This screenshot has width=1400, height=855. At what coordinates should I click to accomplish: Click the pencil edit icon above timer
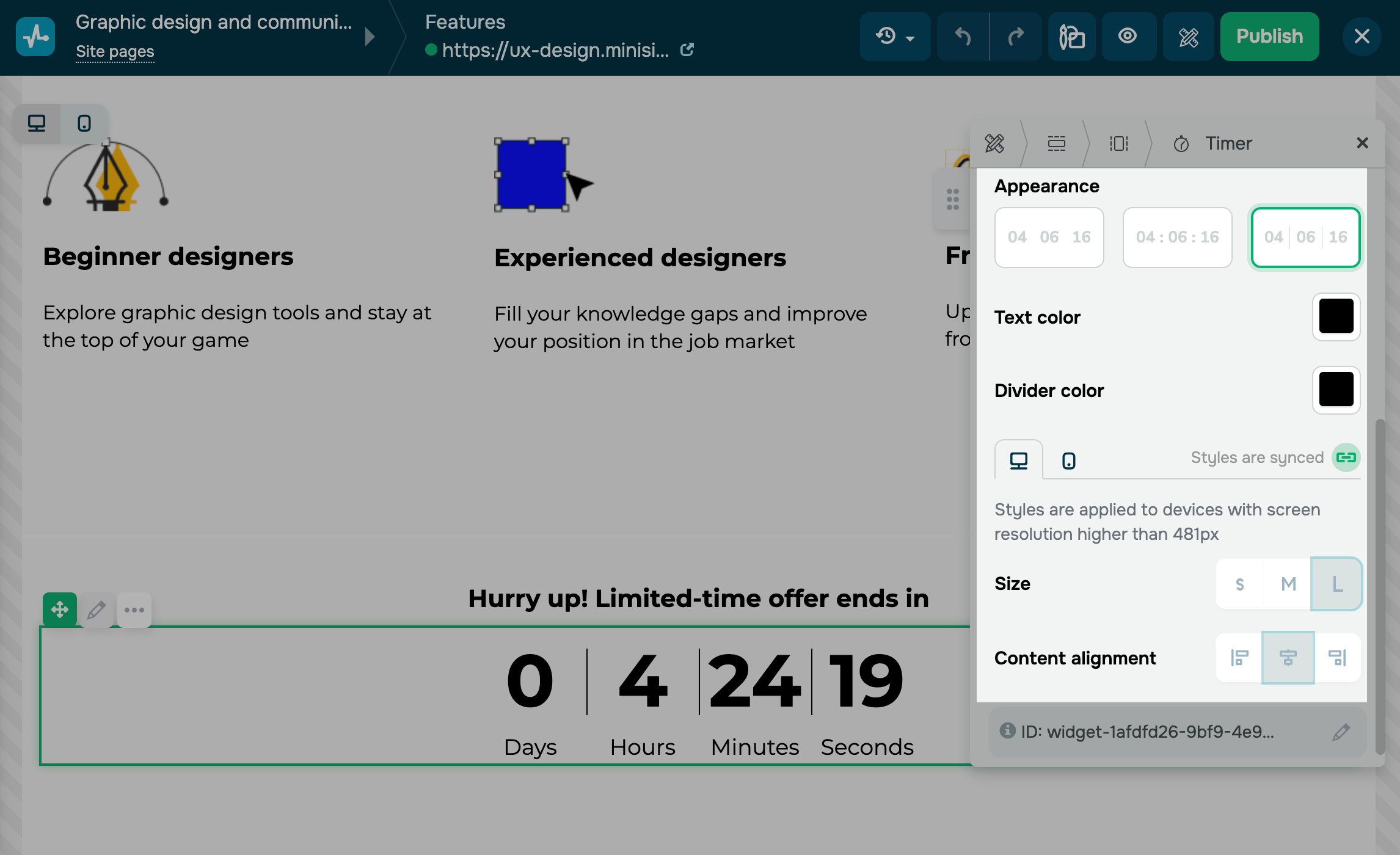point(97,609)
